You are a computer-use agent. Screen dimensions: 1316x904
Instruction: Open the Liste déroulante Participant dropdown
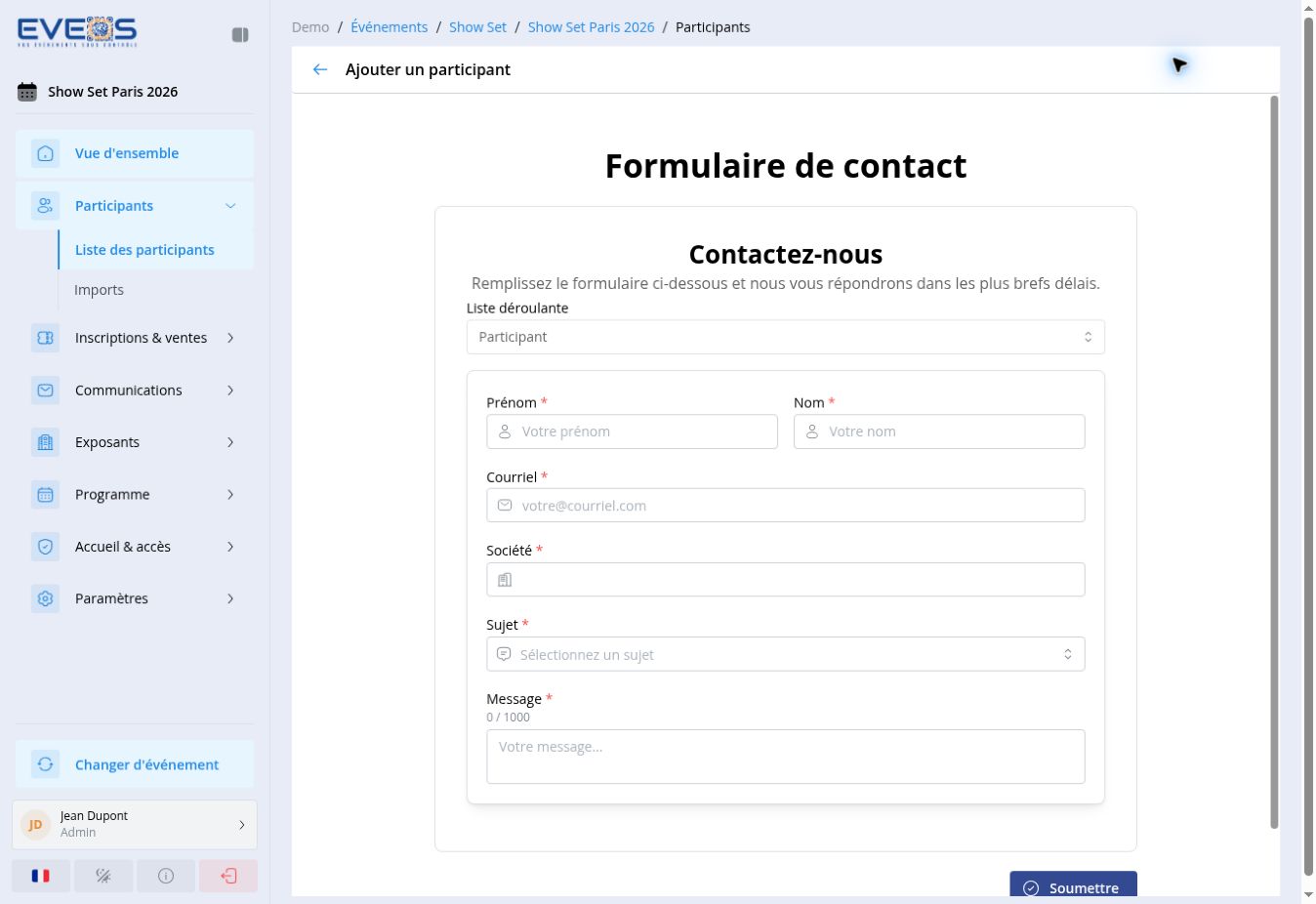coord(786,337)
